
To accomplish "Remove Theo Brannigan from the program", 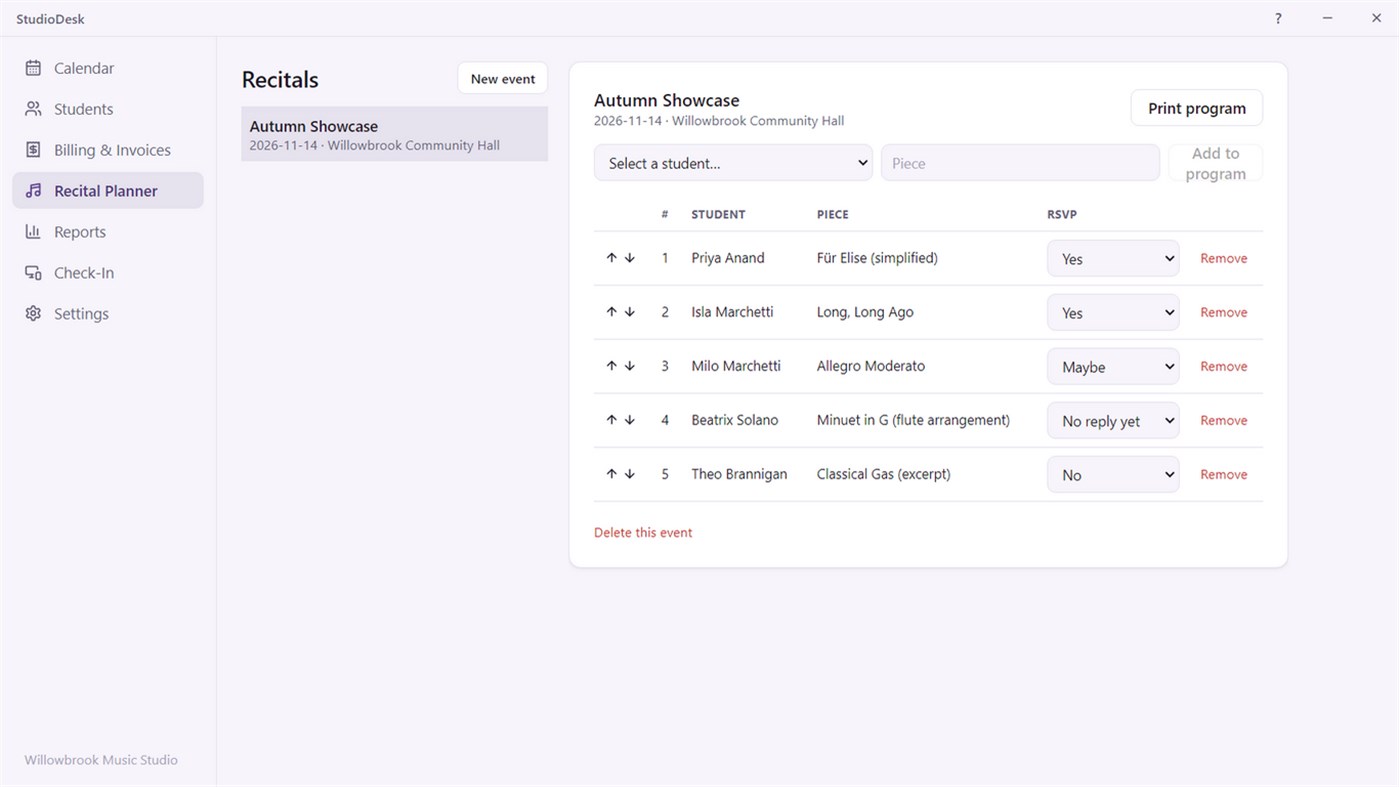I will click(x=1224, y=474).
